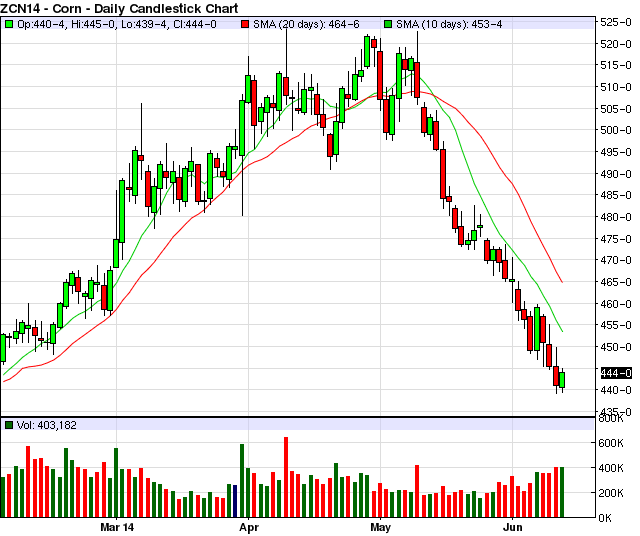This screenshot has width=640, height=536.
Task: Click the 505-0 price axis label
Action: 616,109
